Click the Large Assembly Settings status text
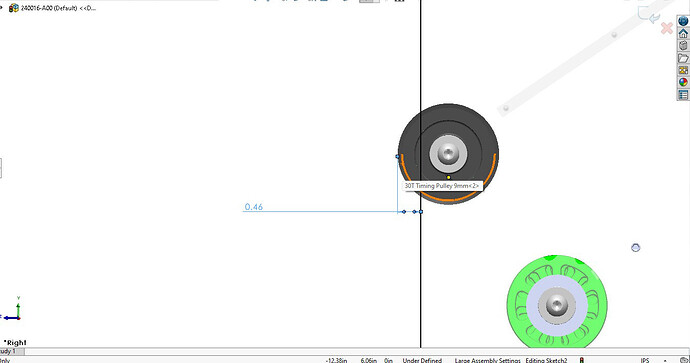The image size is (690, 363). 488,360
